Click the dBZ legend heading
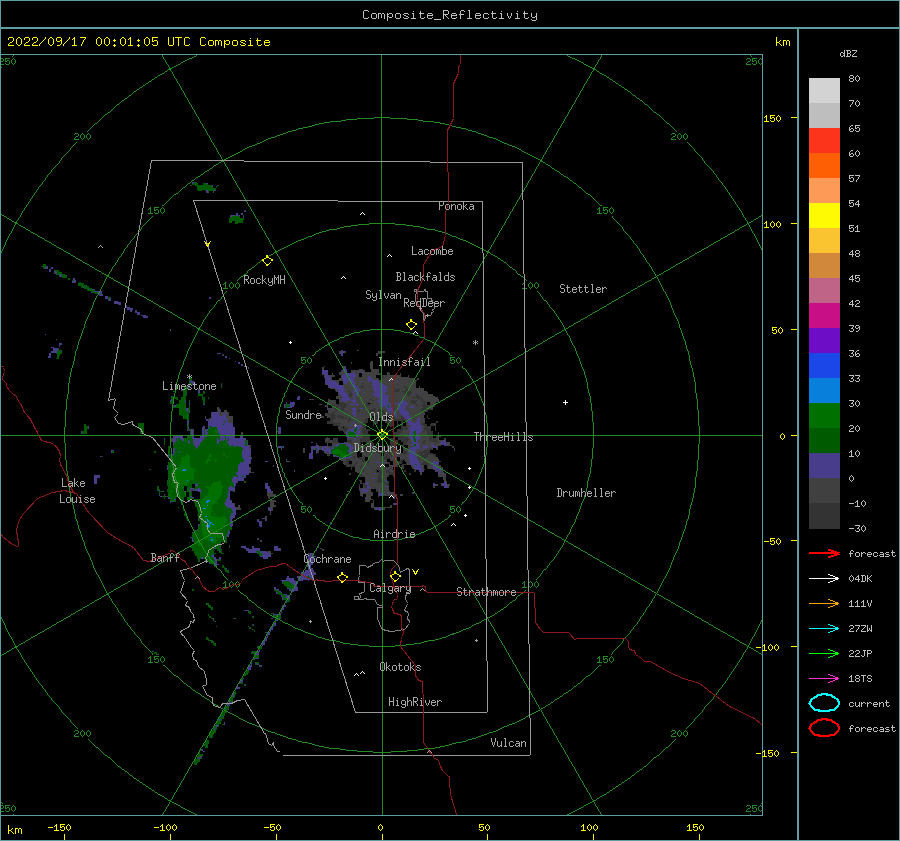This screenshot has width=900, height=841. [848, 53]
